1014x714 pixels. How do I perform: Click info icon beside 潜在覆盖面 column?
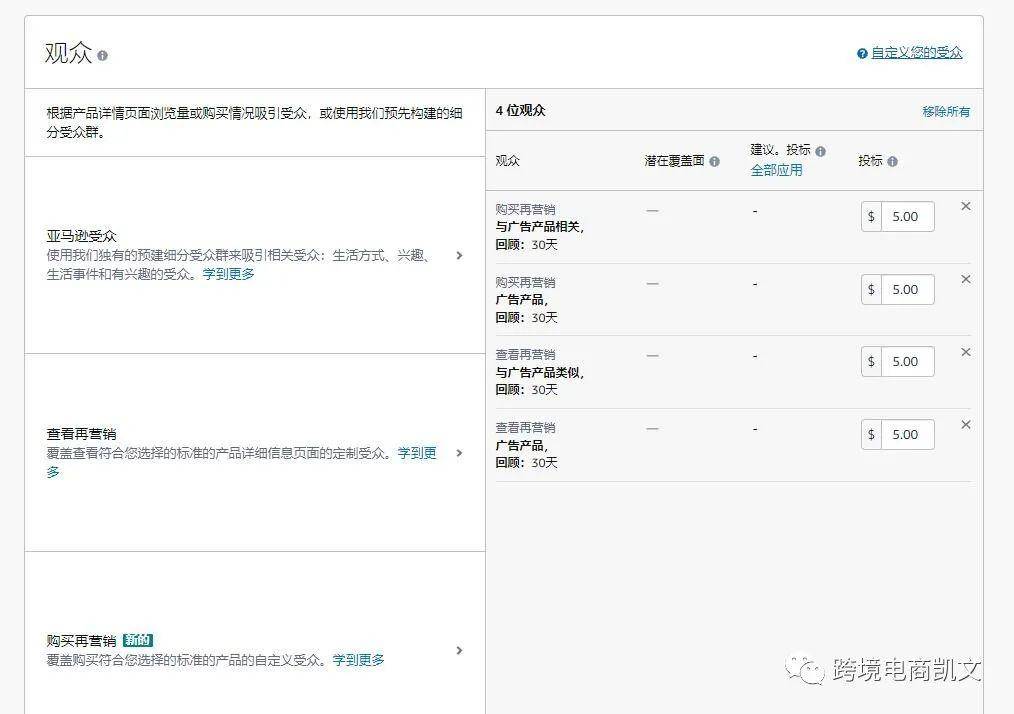[x=714, y=162]
